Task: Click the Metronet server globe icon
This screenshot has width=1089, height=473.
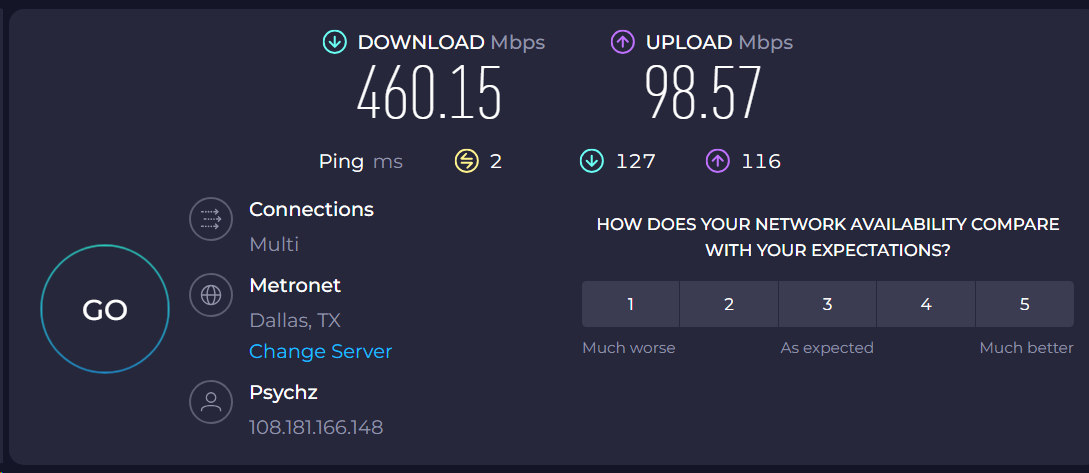Action: (210, 295)
